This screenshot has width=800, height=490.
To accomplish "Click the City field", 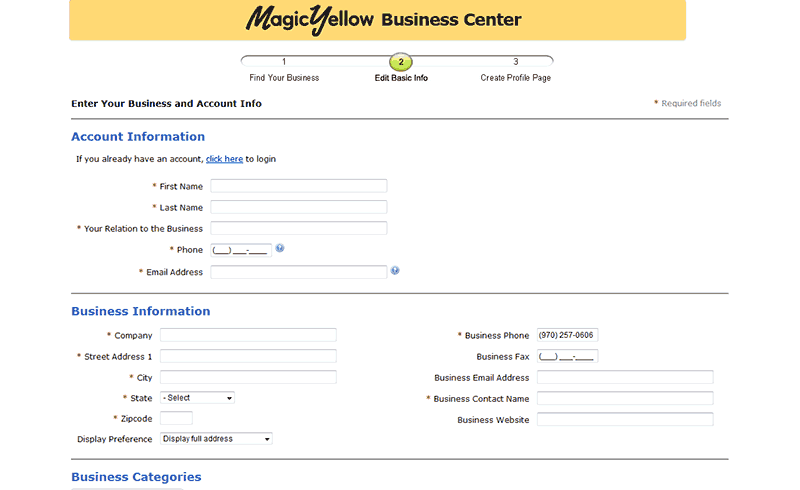I will click(x=248, y=377).
